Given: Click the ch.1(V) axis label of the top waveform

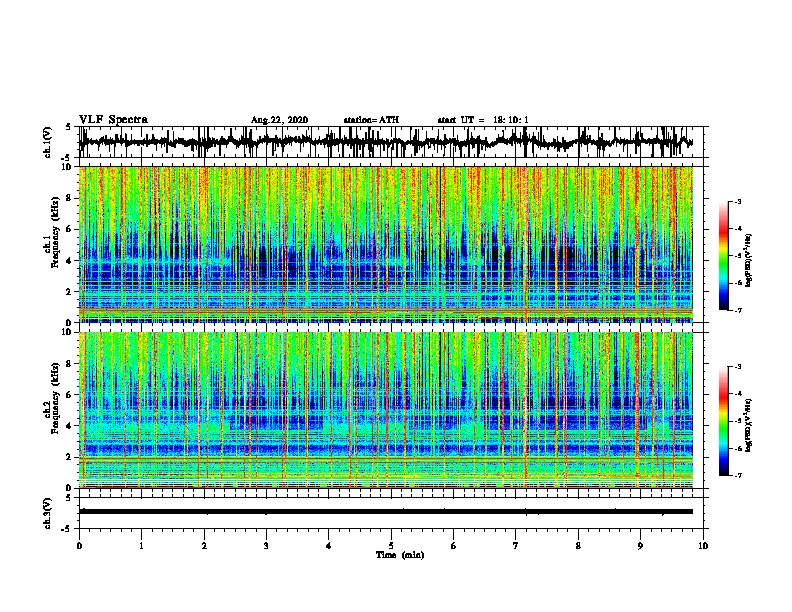Looking at the screenshot, I should point(47,142).
